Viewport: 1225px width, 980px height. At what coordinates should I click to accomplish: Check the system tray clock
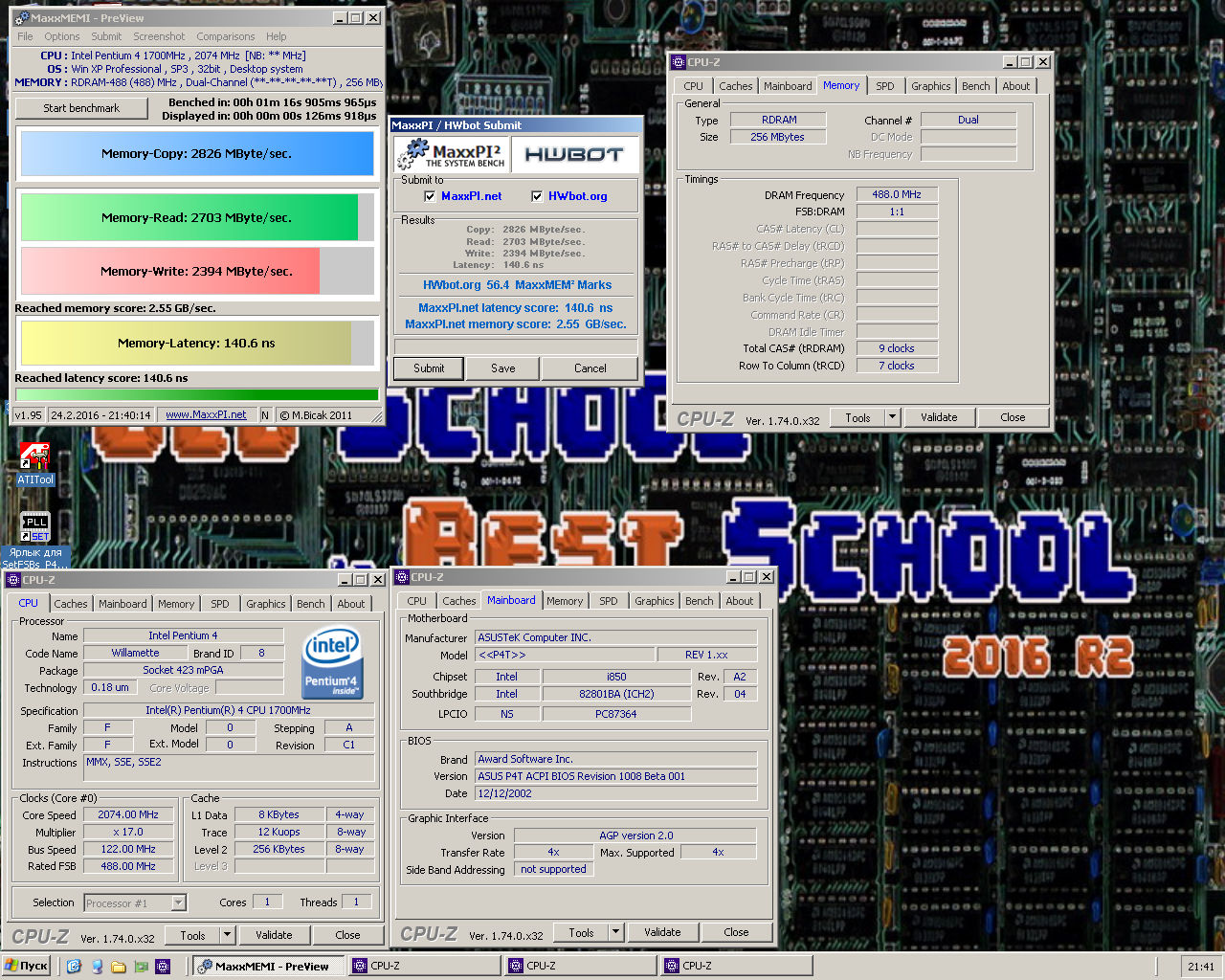(1201, 967)
